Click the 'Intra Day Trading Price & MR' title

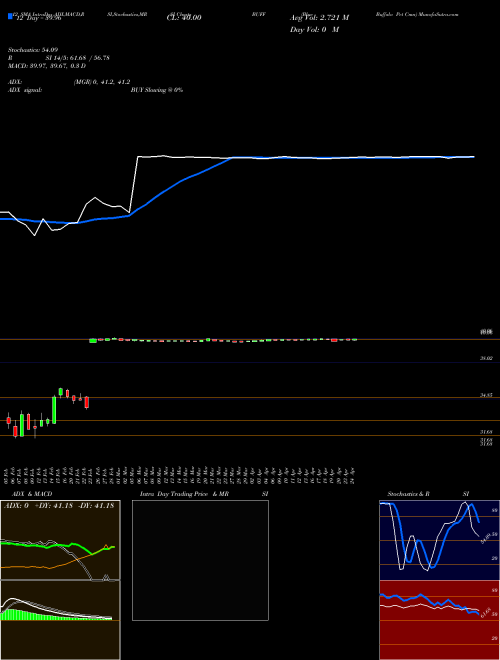pos(184,494)
